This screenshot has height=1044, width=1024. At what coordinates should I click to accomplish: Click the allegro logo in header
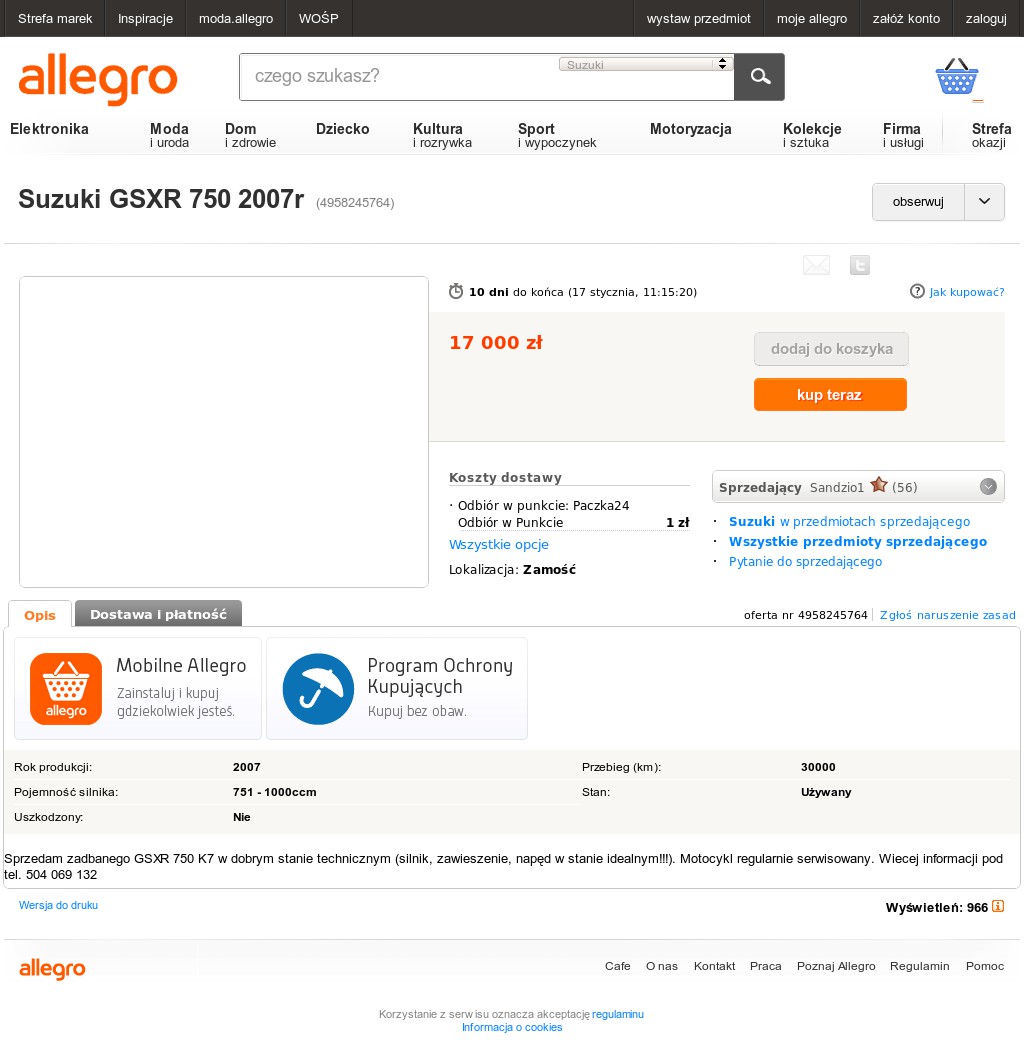[x=98, y=79]
